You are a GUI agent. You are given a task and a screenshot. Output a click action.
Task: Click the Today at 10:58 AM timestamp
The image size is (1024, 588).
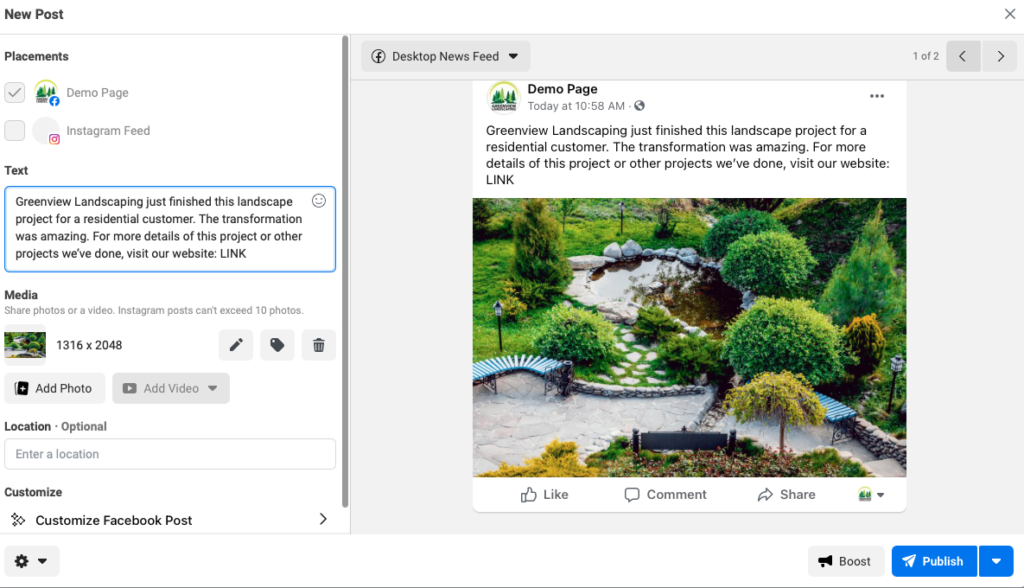576,106
